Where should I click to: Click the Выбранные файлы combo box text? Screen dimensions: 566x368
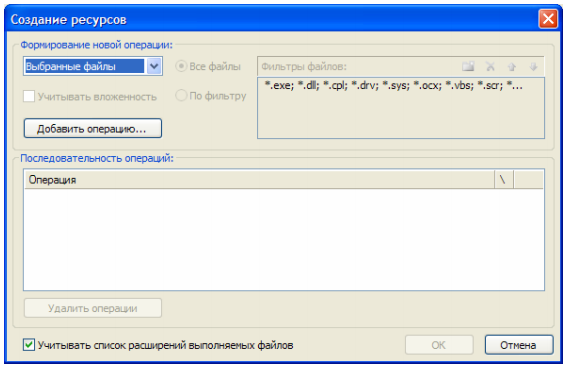coord(84,66)
